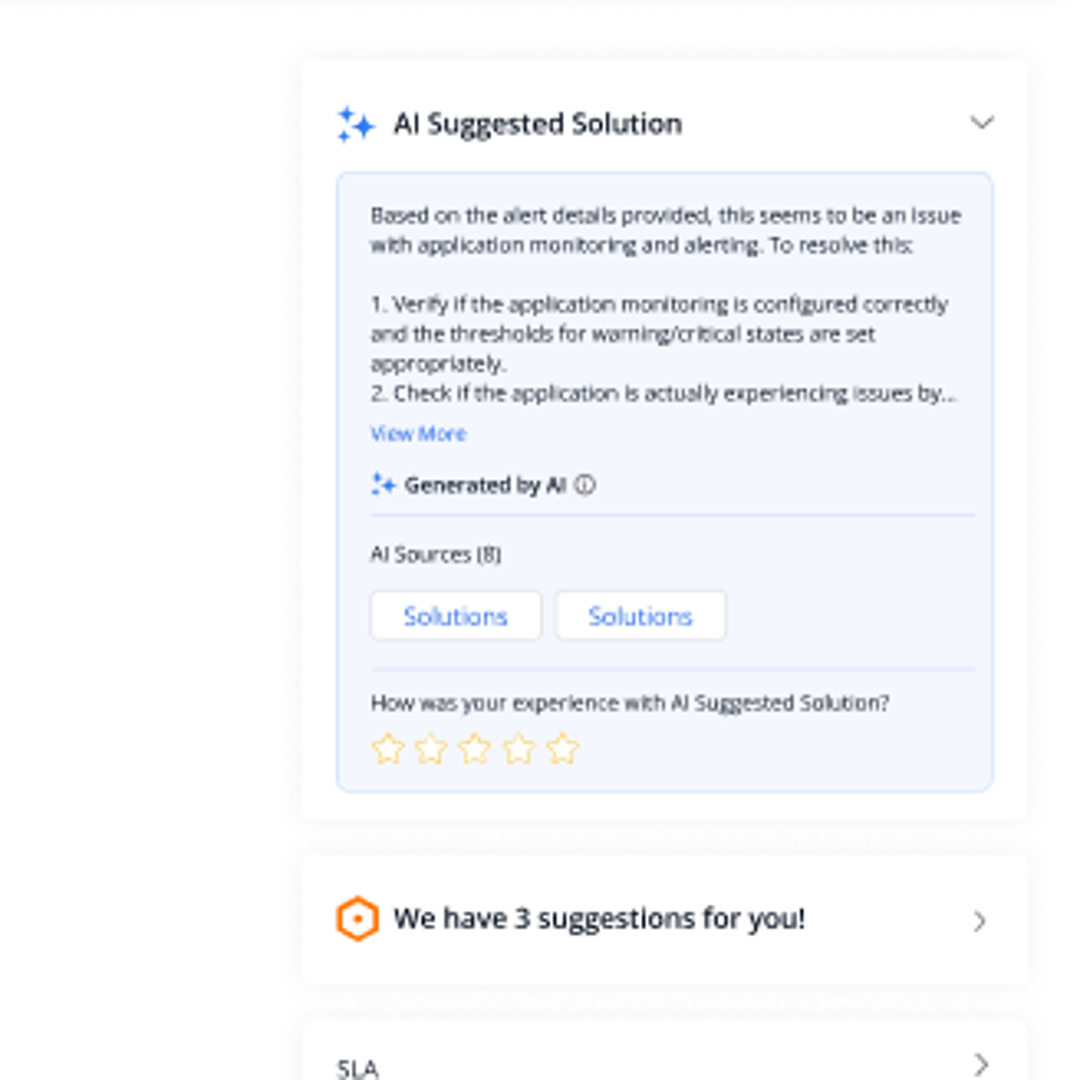The image size is (1080, 1080).
Task: Click the first Solutions button
Action: [455, 616]
